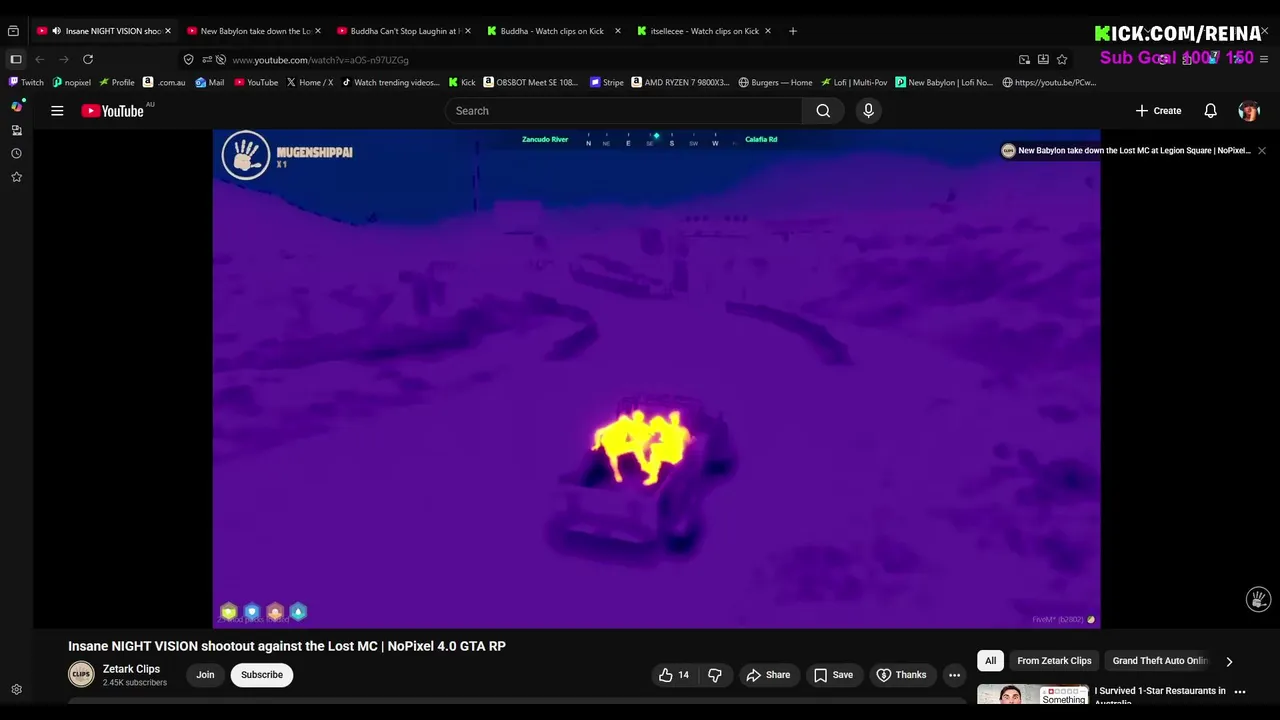This screenshot has width=1280, height=720.
Task: Bookmark this page with the star icon
Action: click(x=1062, y=60)
